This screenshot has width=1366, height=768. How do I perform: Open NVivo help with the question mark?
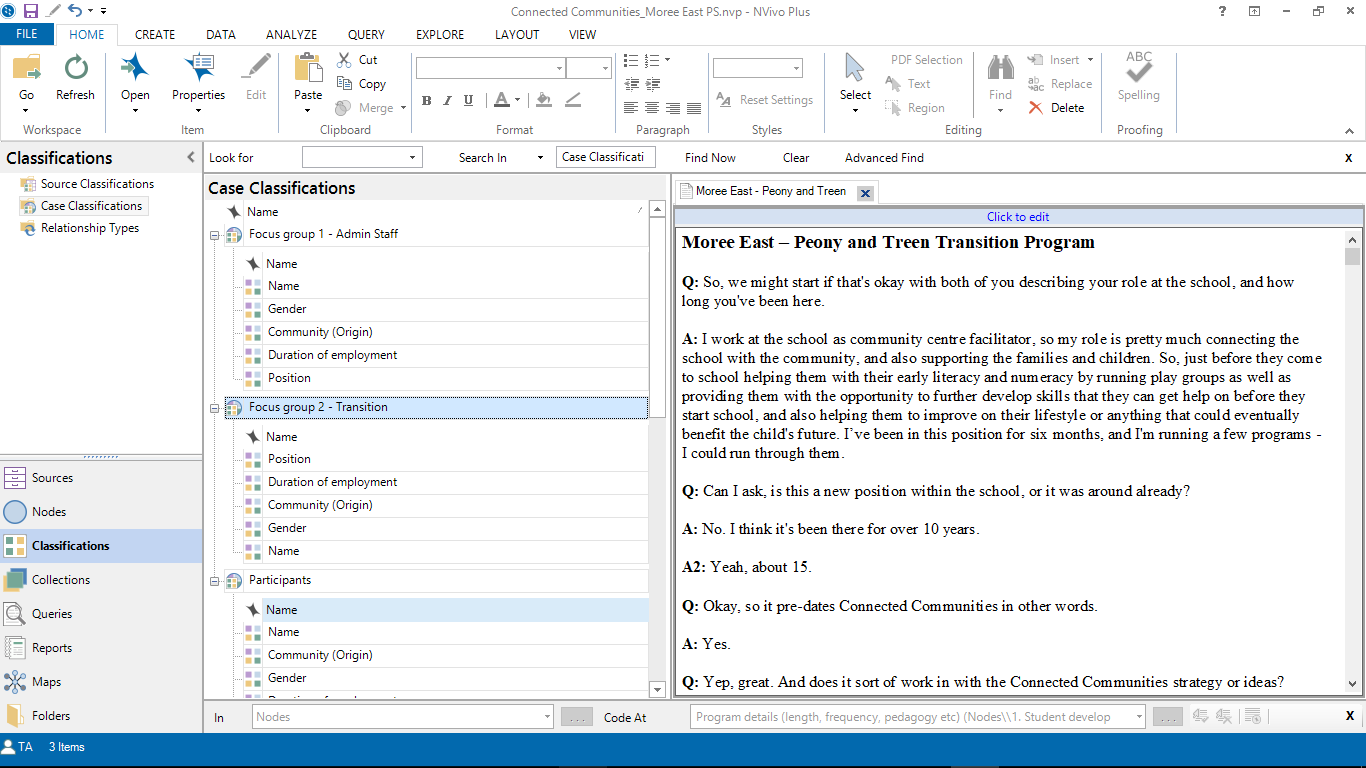(x=1222, y=11)
